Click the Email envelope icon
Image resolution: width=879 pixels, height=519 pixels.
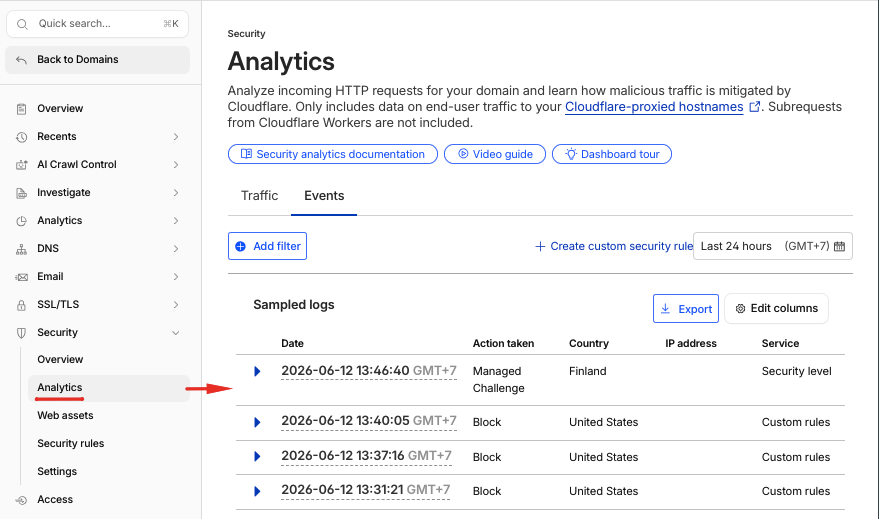21,277
